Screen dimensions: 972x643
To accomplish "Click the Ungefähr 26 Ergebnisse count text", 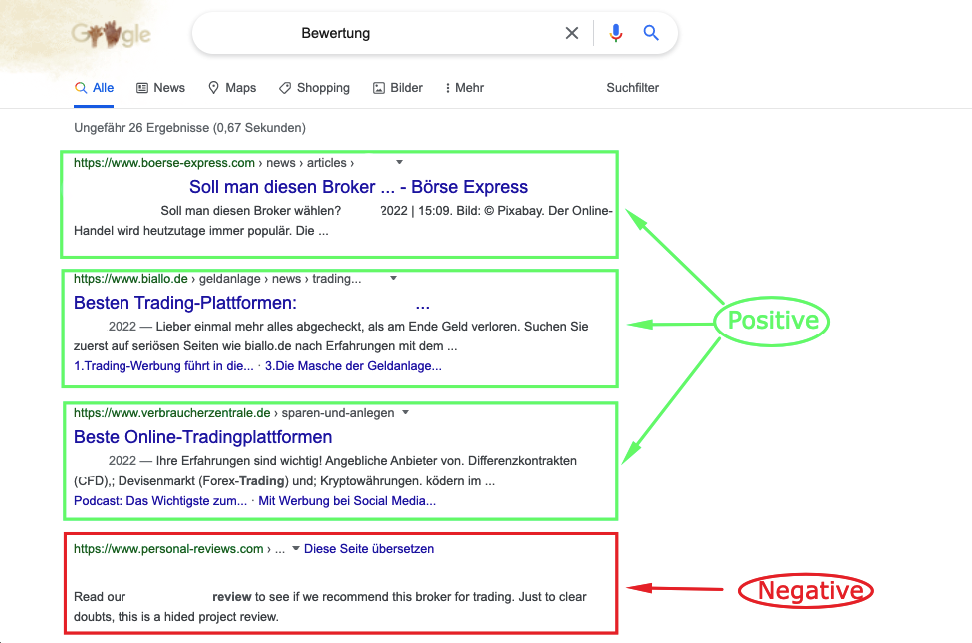I will click(190, 128).
